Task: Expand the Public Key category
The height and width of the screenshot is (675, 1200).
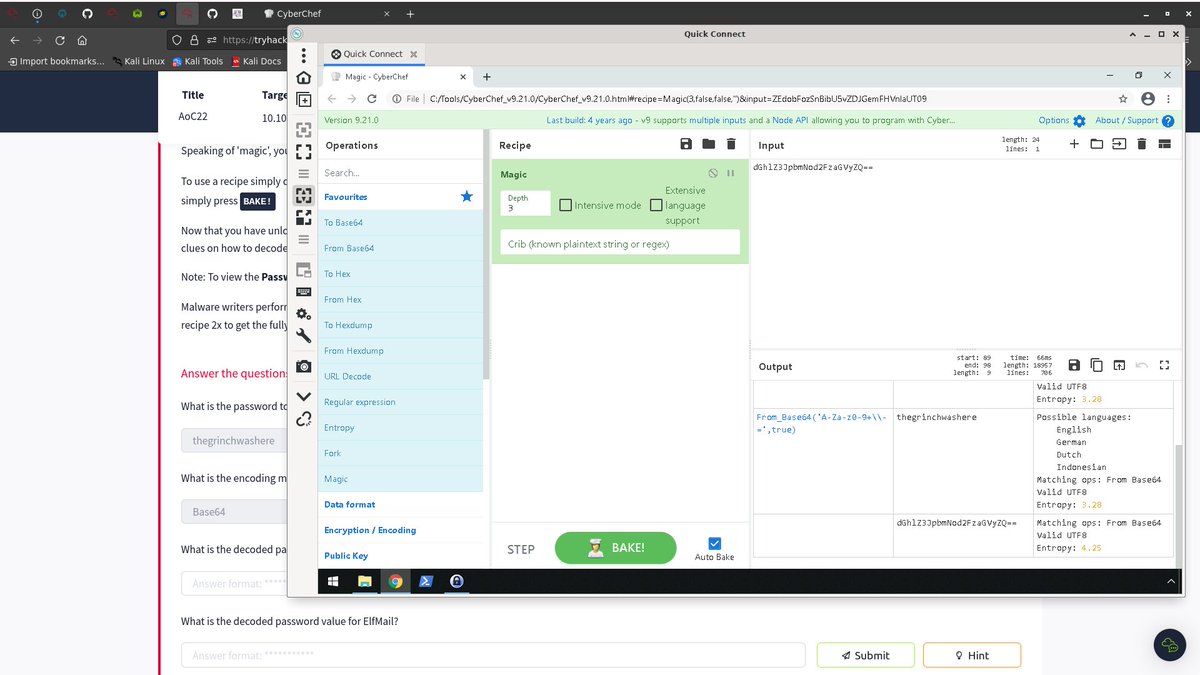Action: [x=400, y=556]
